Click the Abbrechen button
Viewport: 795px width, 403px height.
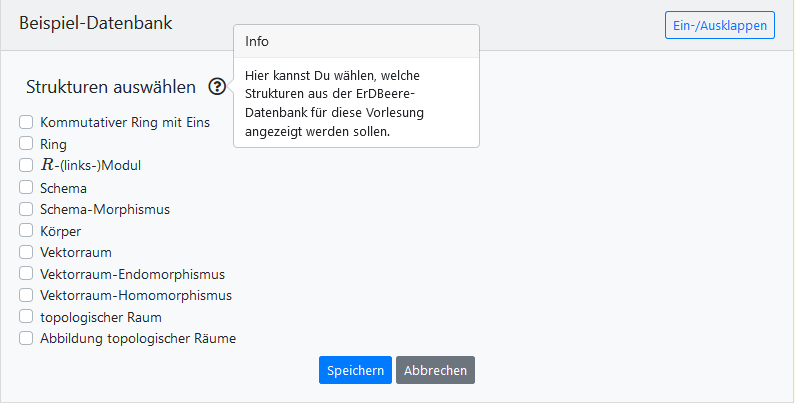pyautogui.click(x=435, y=370)
